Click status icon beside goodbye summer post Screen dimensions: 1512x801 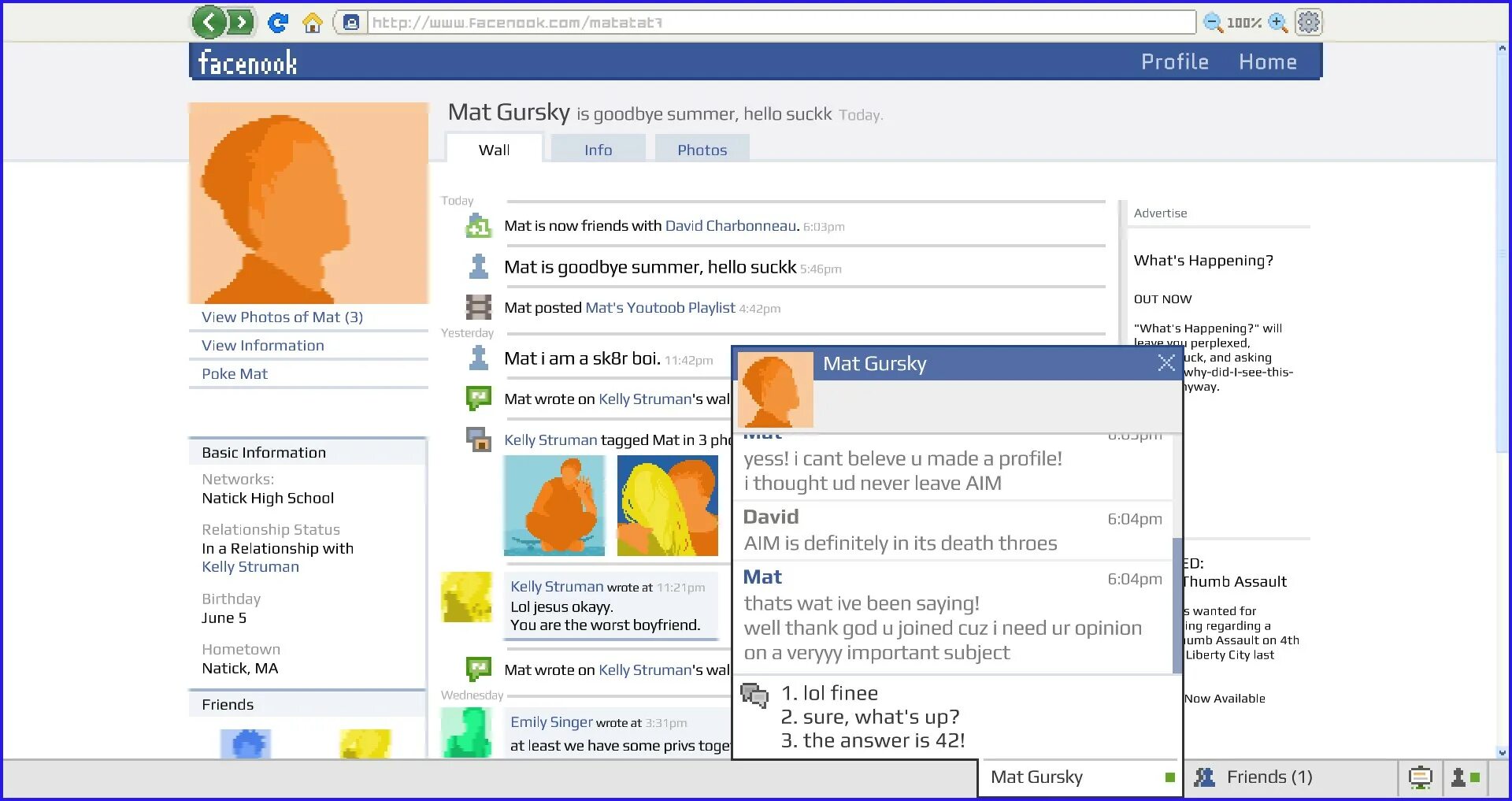(478, 266)
